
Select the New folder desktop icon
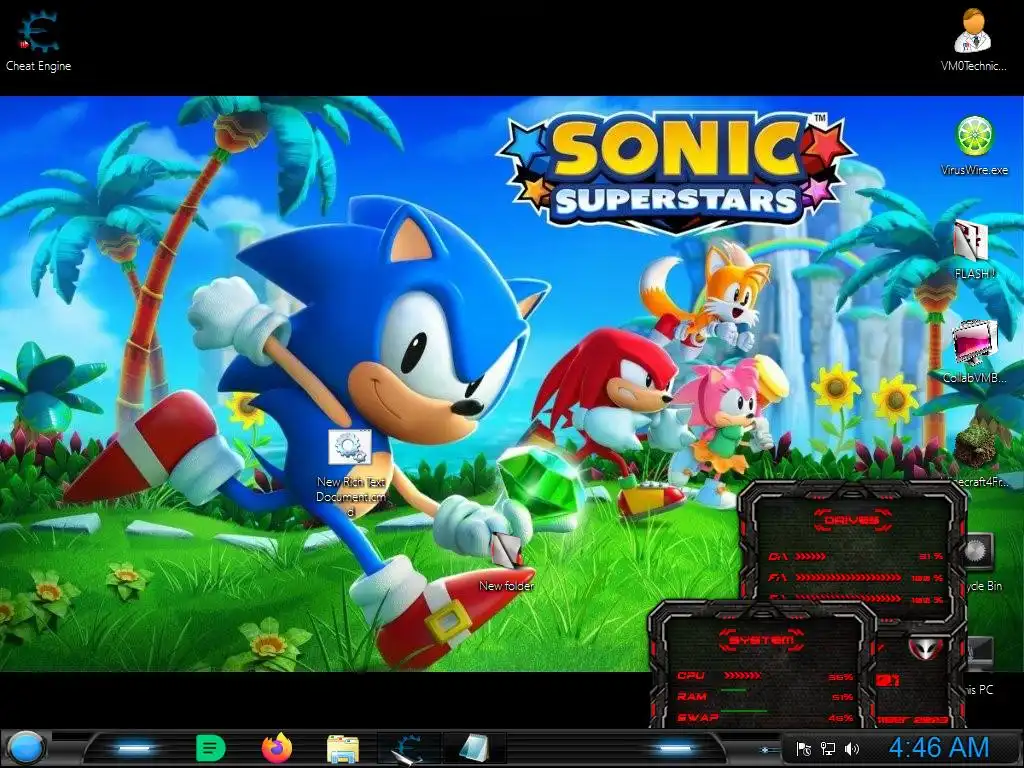point(506,562)
